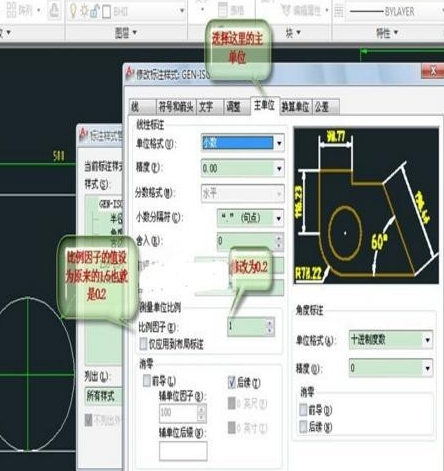Click the layer freeze sun icon
Screen dimensions: 444x471
[x=84, y=11]
